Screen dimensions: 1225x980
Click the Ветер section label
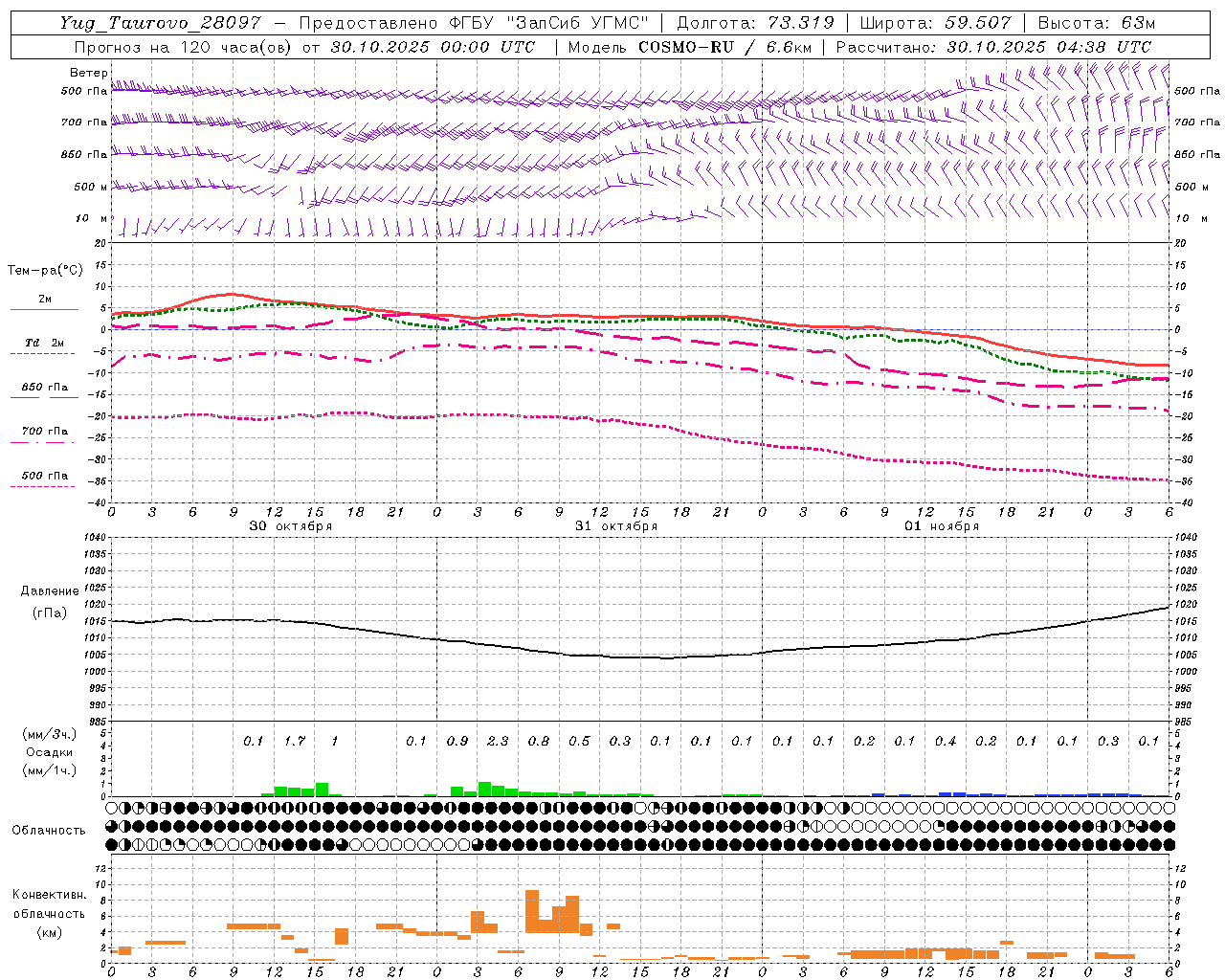tap(89, 73)
